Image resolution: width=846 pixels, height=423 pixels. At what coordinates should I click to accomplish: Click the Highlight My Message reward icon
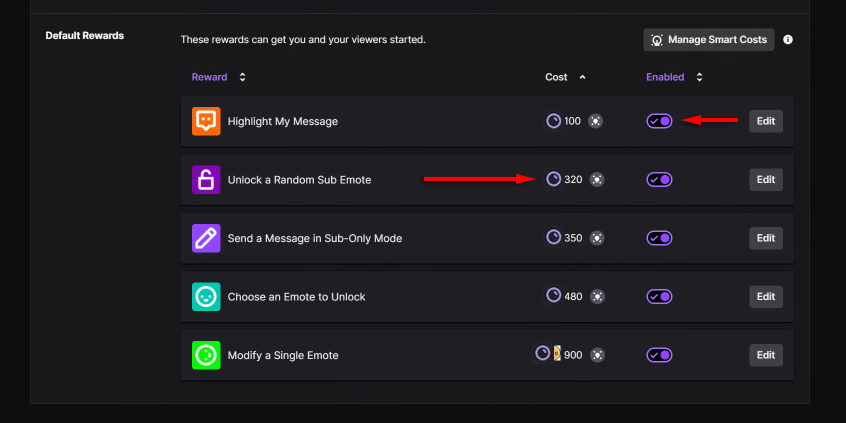[x=206, y=121]
